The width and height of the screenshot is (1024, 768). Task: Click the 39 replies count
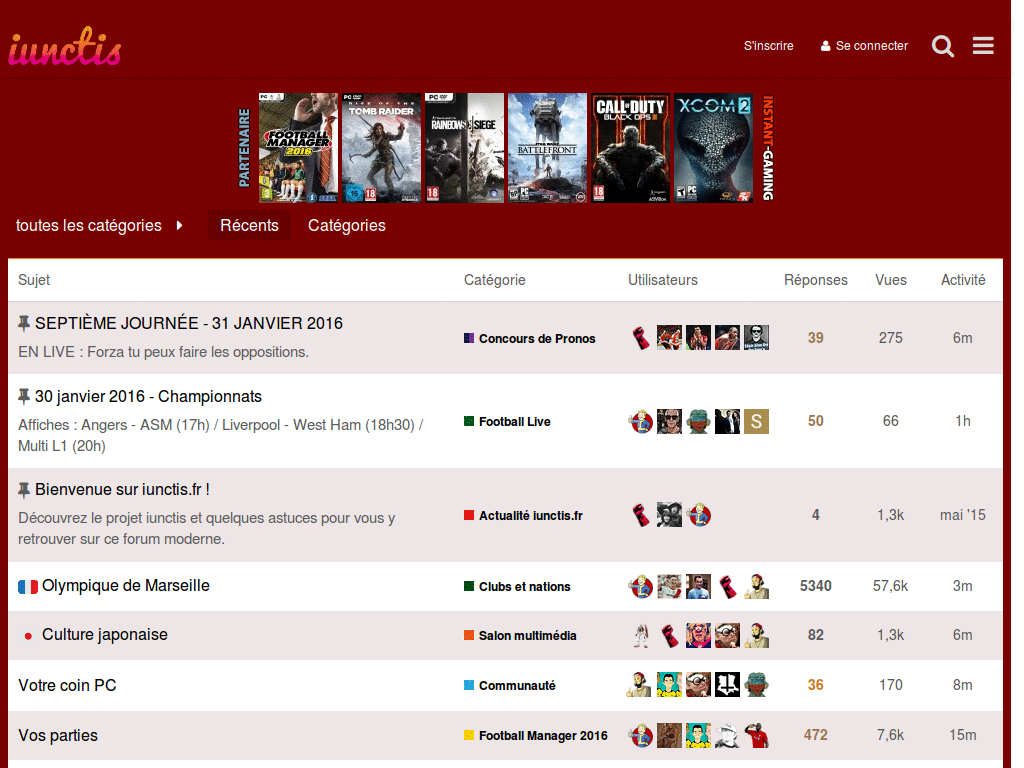(816, 338)
